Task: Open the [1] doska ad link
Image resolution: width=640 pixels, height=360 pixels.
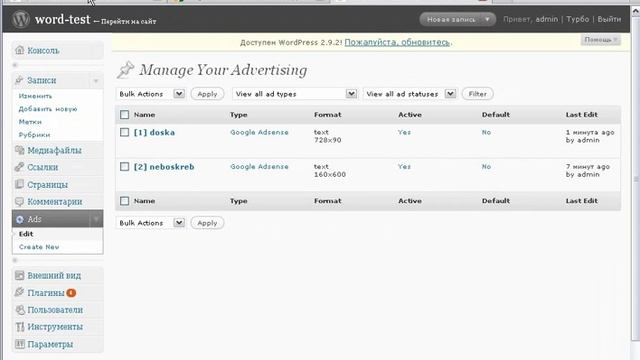Action: click(x=154, y=132)
